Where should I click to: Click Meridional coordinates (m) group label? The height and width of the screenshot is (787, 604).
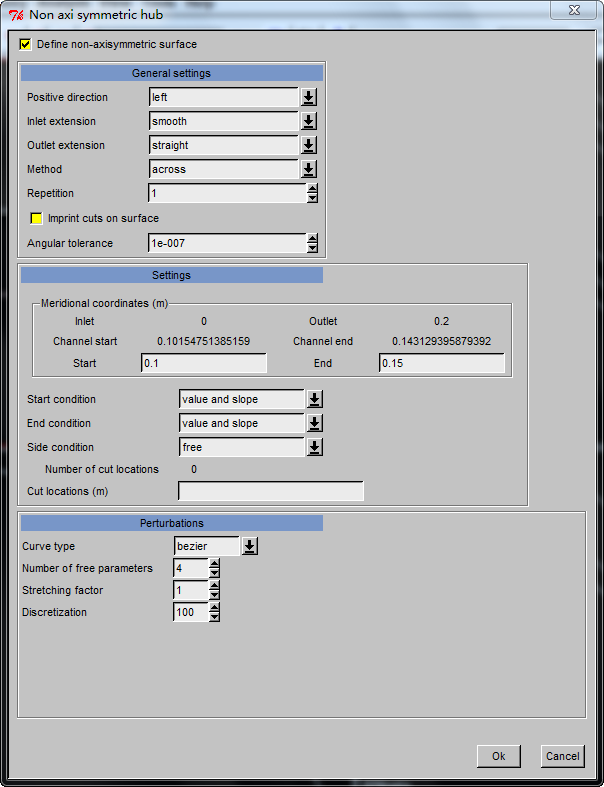[104, 303]
